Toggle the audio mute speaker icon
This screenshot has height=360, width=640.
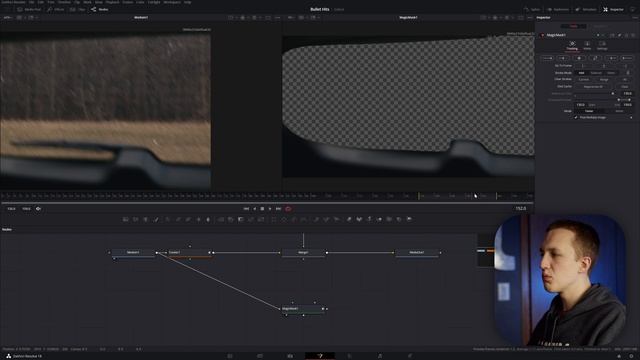38,209
